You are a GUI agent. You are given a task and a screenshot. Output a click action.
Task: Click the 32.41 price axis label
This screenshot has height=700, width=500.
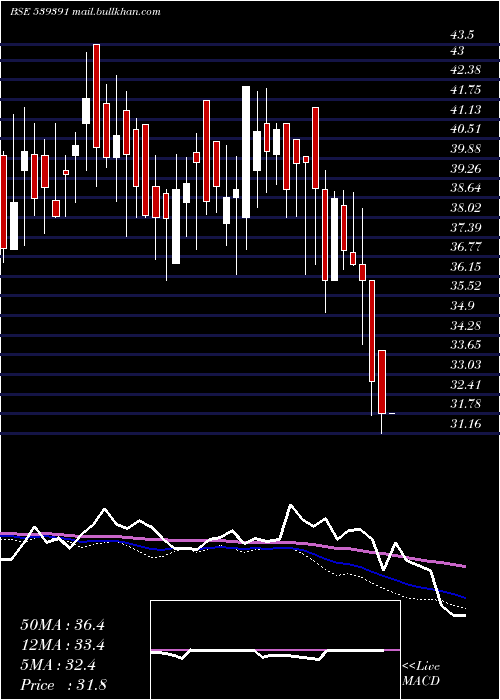(465, 384)
